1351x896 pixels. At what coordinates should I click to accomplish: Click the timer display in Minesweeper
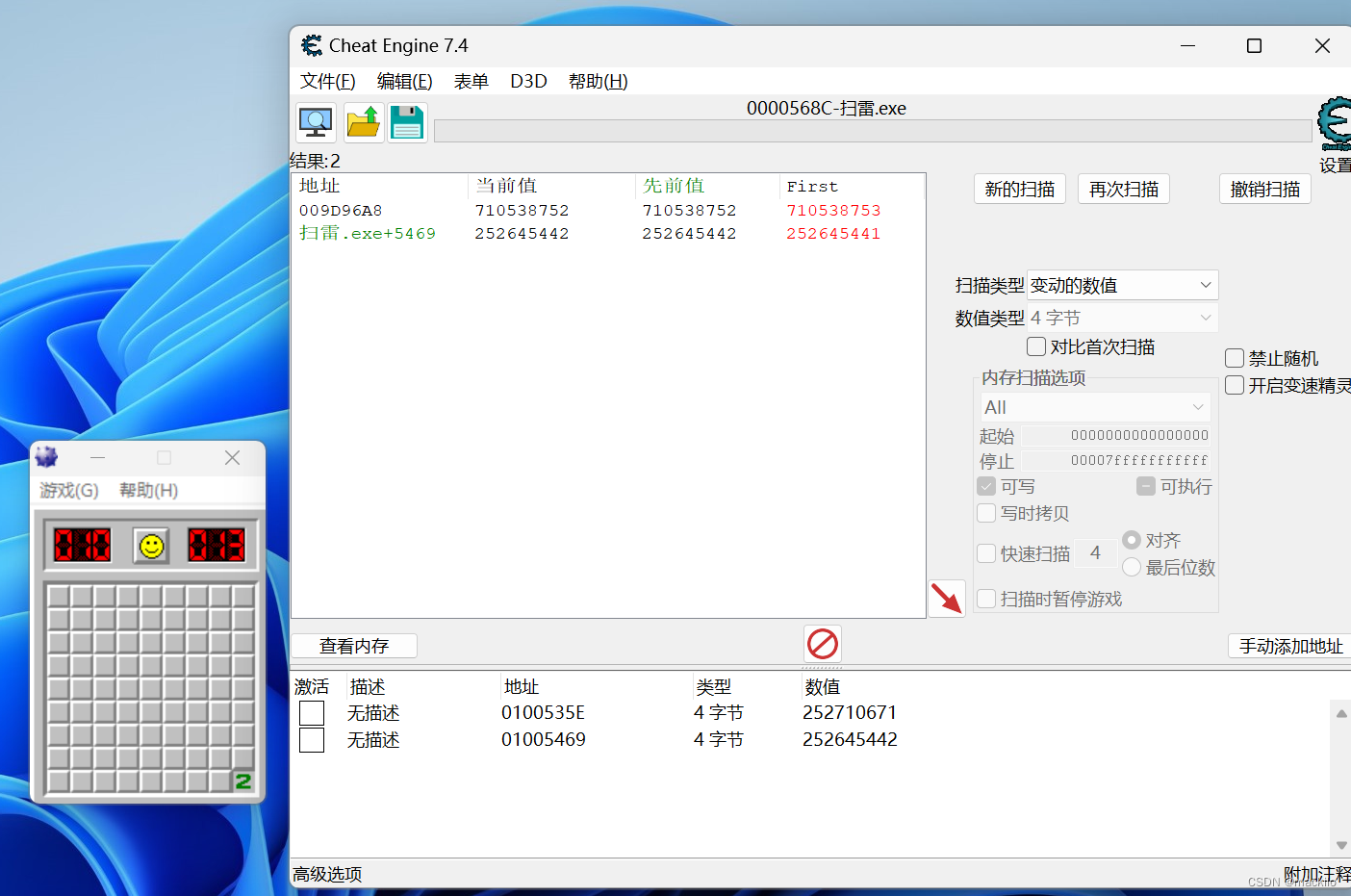pyautogui.click(x=217, y=546)
